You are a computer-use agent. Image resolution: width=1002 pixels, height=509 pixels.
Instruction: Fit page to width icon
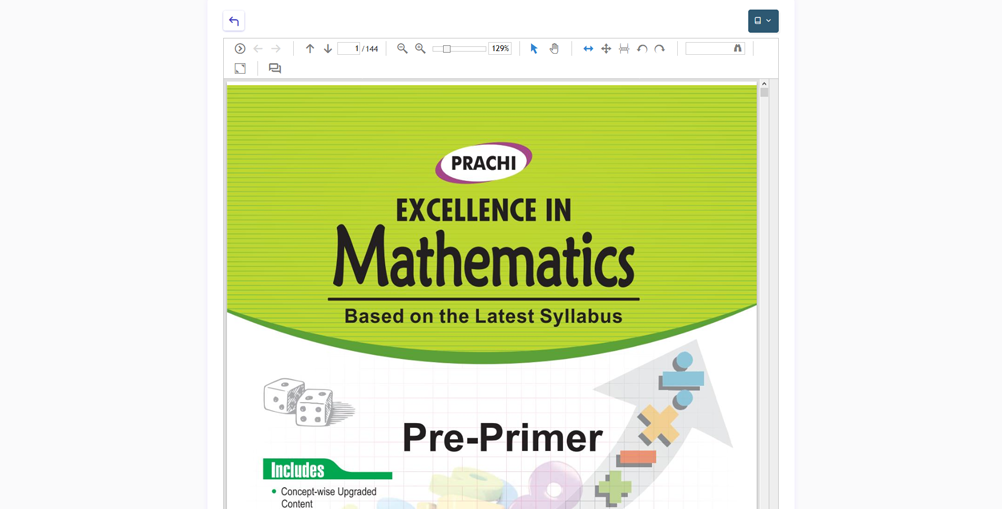pos(588,49)
